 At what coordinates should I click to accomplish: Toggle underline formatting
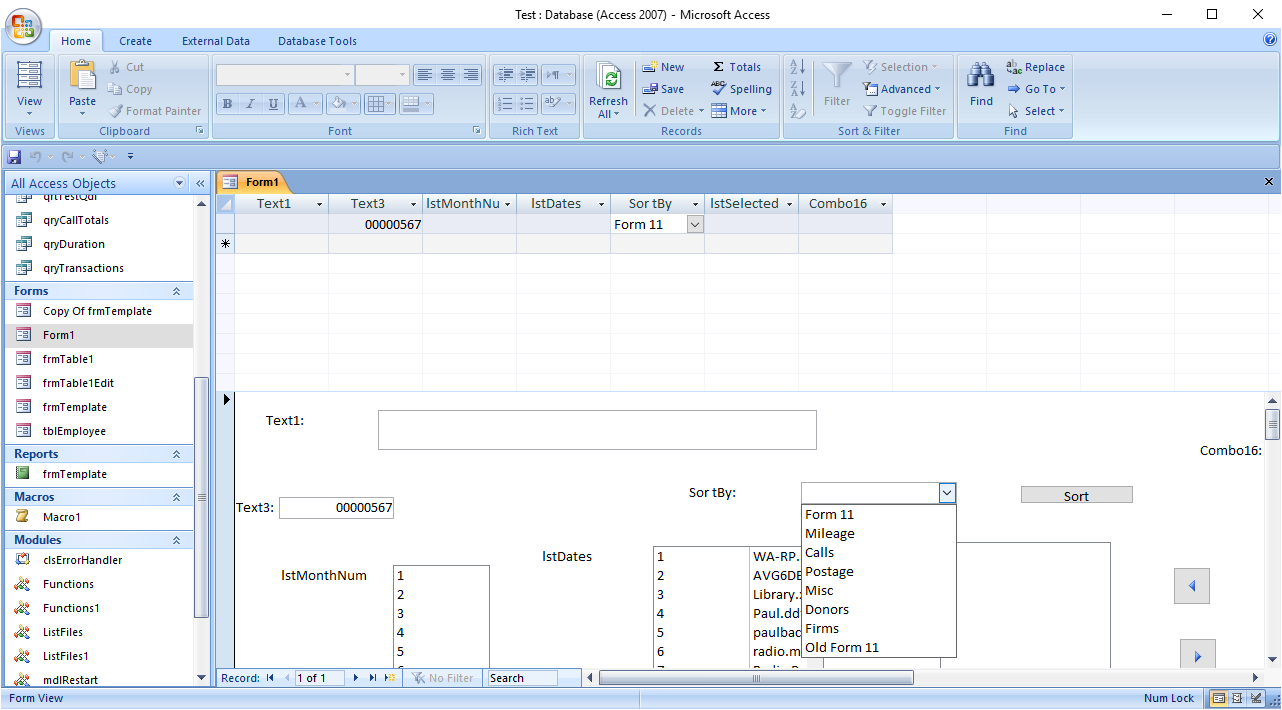[x=271, y=104]
